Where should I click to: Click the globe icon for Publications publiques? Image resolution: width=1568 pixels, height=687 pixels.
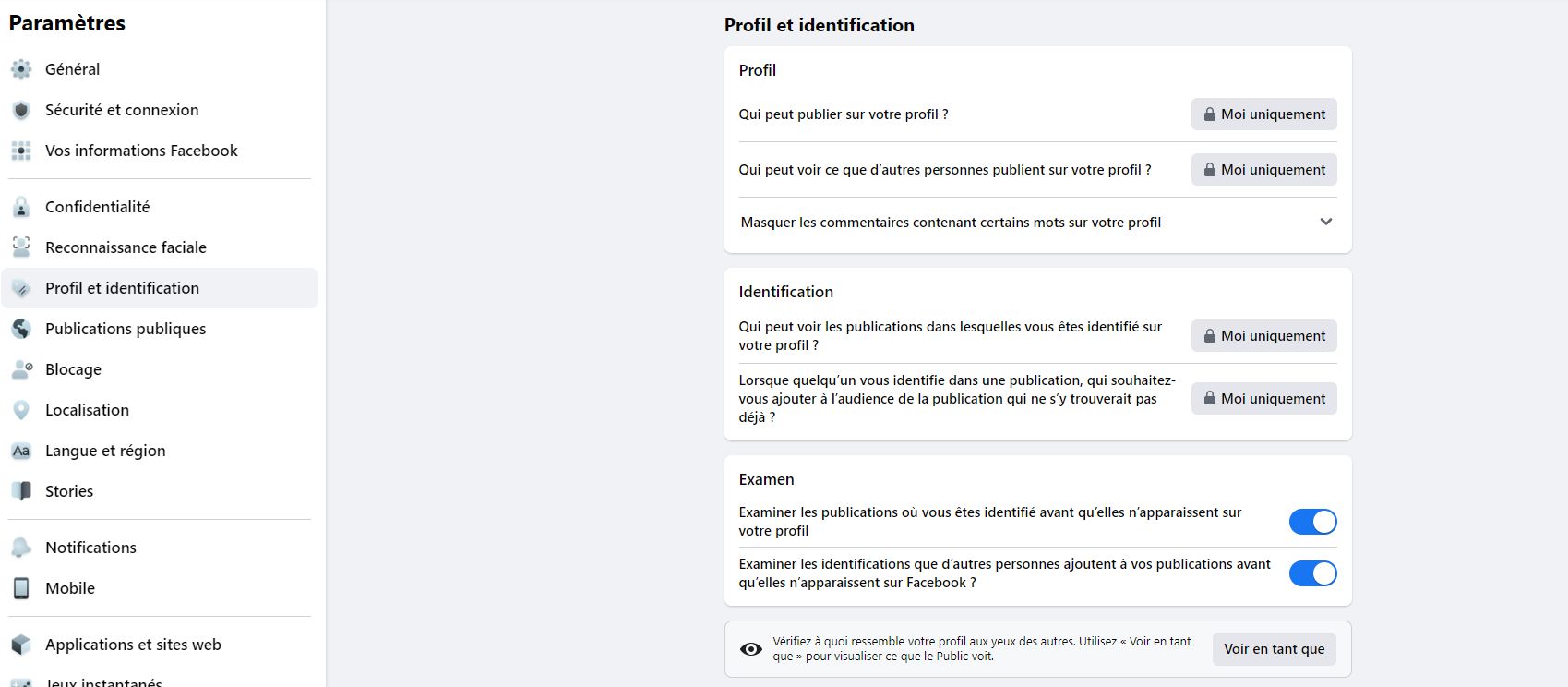click(x=21, y=329)
